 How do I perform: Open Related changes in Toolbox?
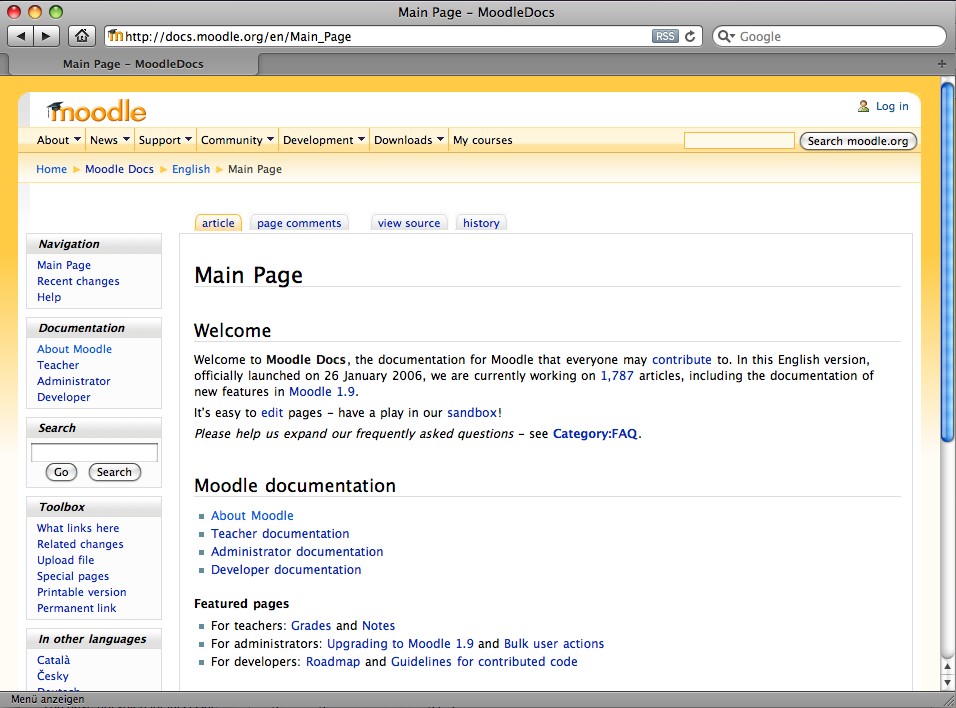[80, 543]
